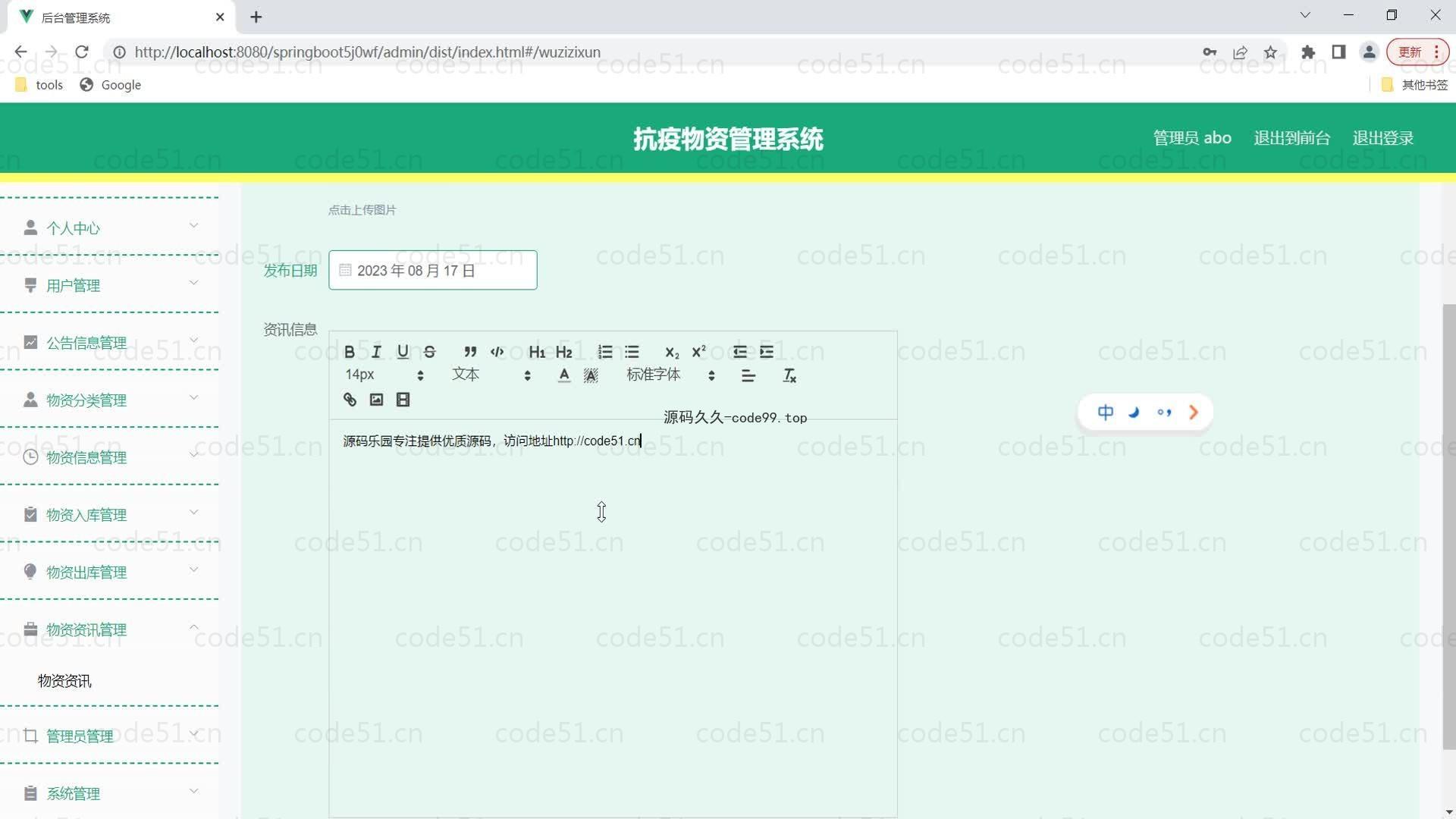Open the 文本 paragraph style dropdown
The image size is (1456, 819).
click(491, 375)
